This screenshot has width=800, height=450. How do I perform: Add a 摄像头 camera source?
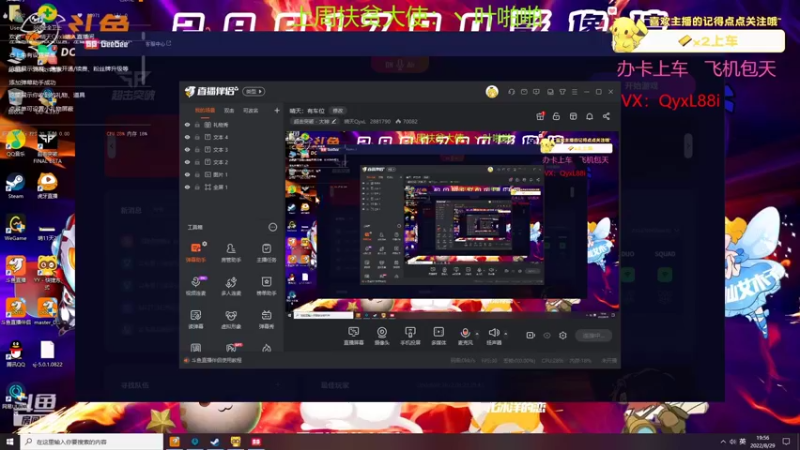(x=382, y=336)
